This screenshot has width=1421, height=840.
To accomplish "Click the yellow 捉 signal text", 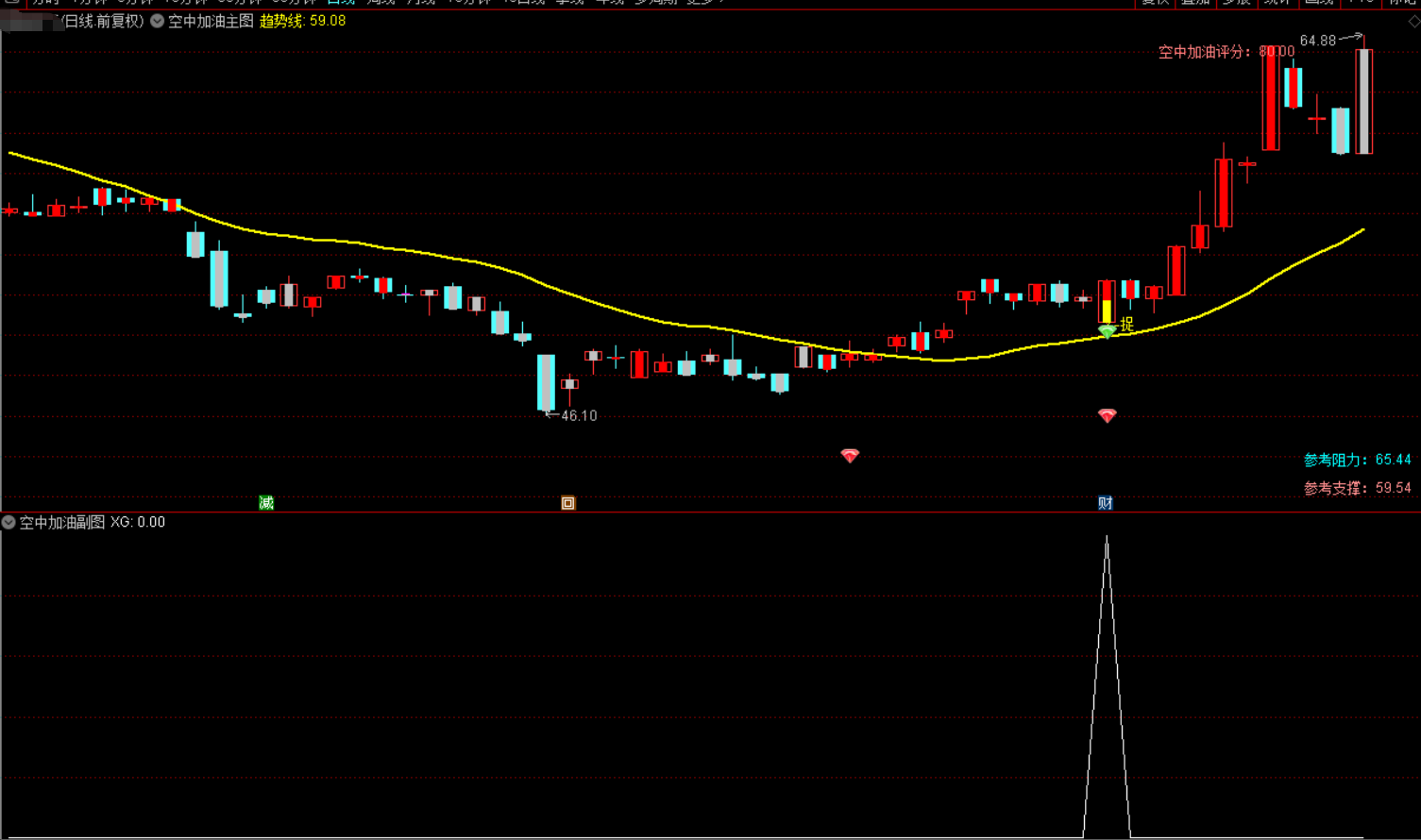I will [x=1126, y=324].
